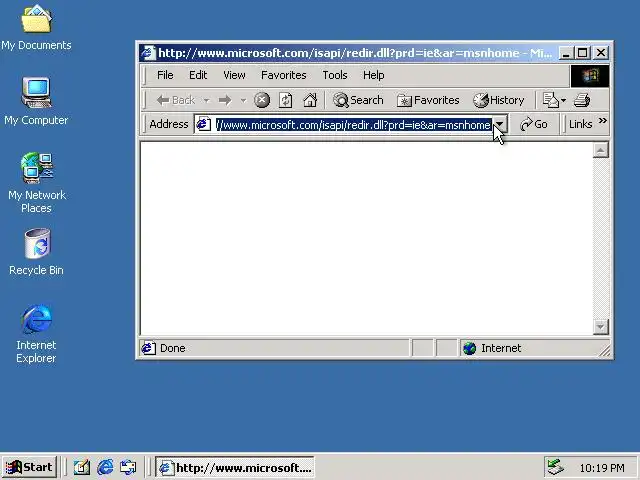Go to the Home page icon
The width and height of the screenshot is (640, 480).
pos(310,100)
